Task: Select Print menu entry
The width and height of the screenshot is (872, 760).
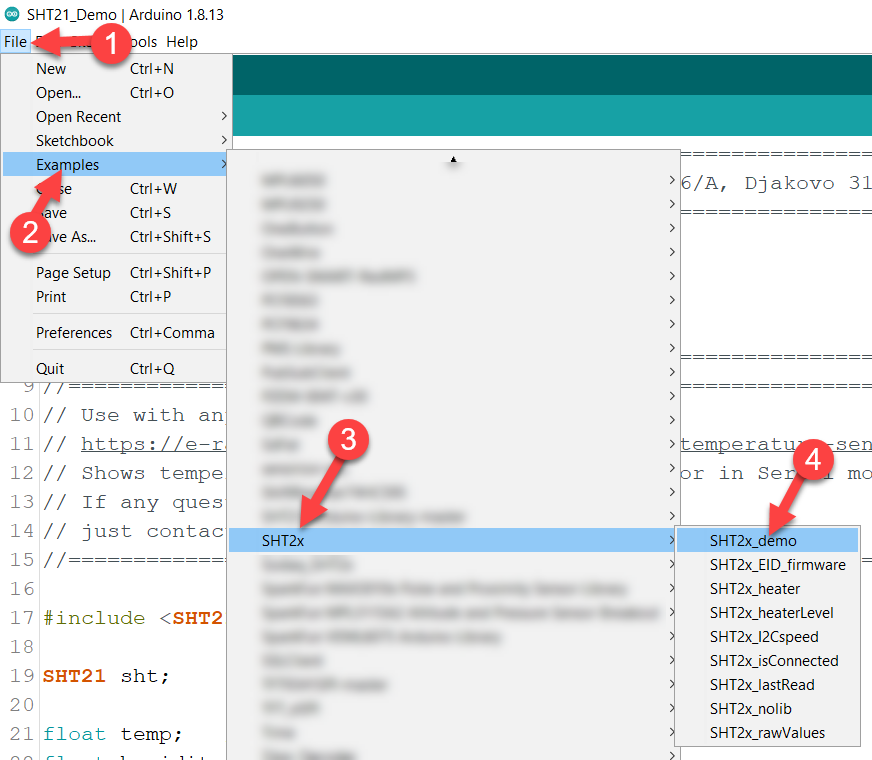Action: coord(116,296)
